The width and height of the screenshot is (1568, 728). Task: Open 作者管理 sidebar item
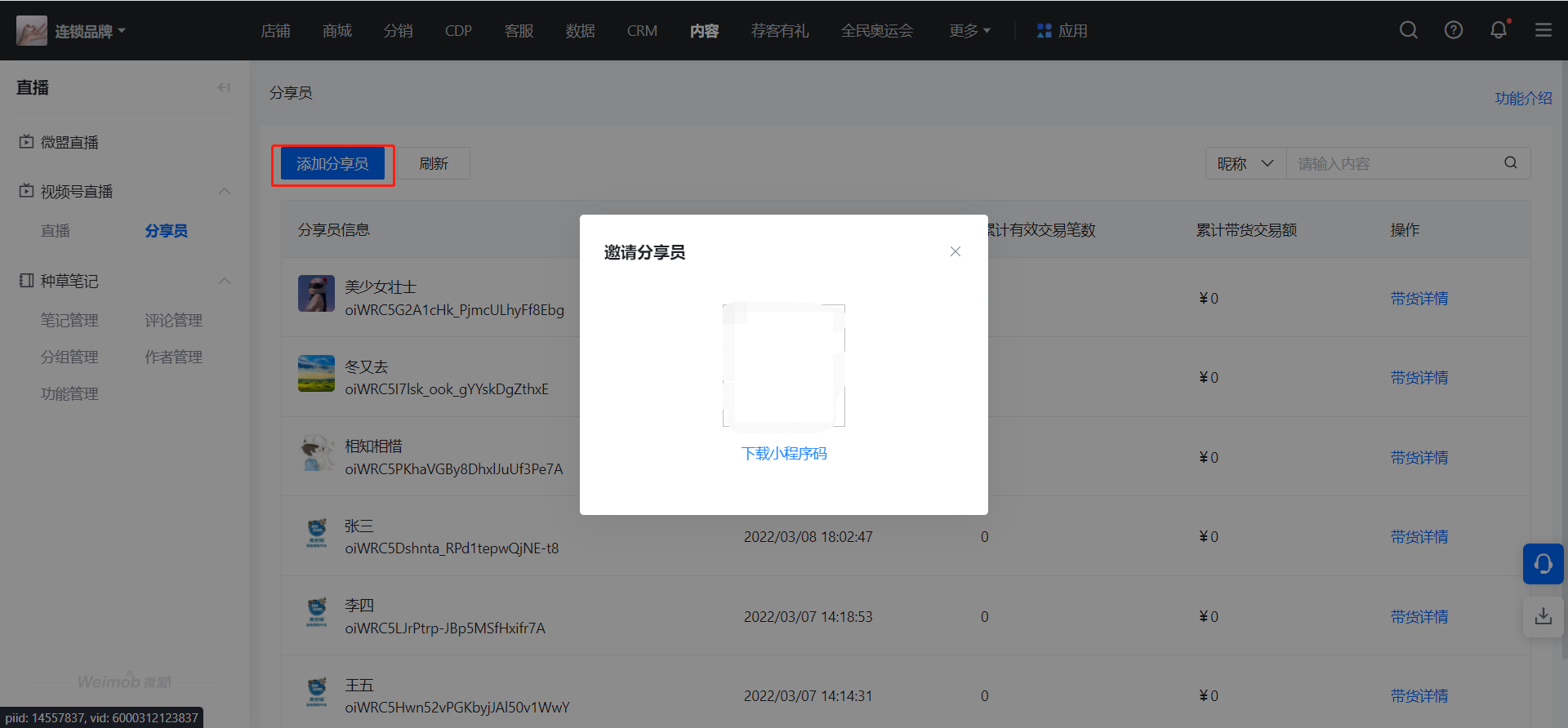tap(173, 357)
